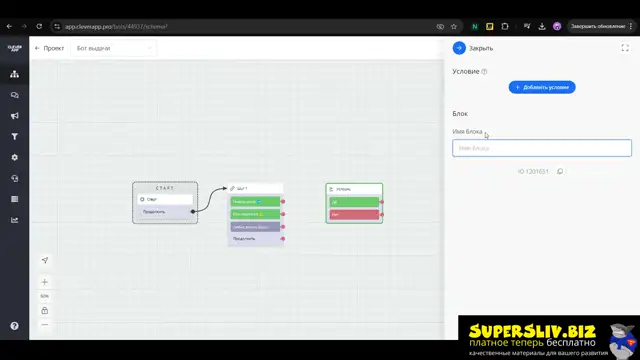Viewport: 640px width, 360px height.
Task: Open the megaphone broadcasts icon
Action: [14, 116]
